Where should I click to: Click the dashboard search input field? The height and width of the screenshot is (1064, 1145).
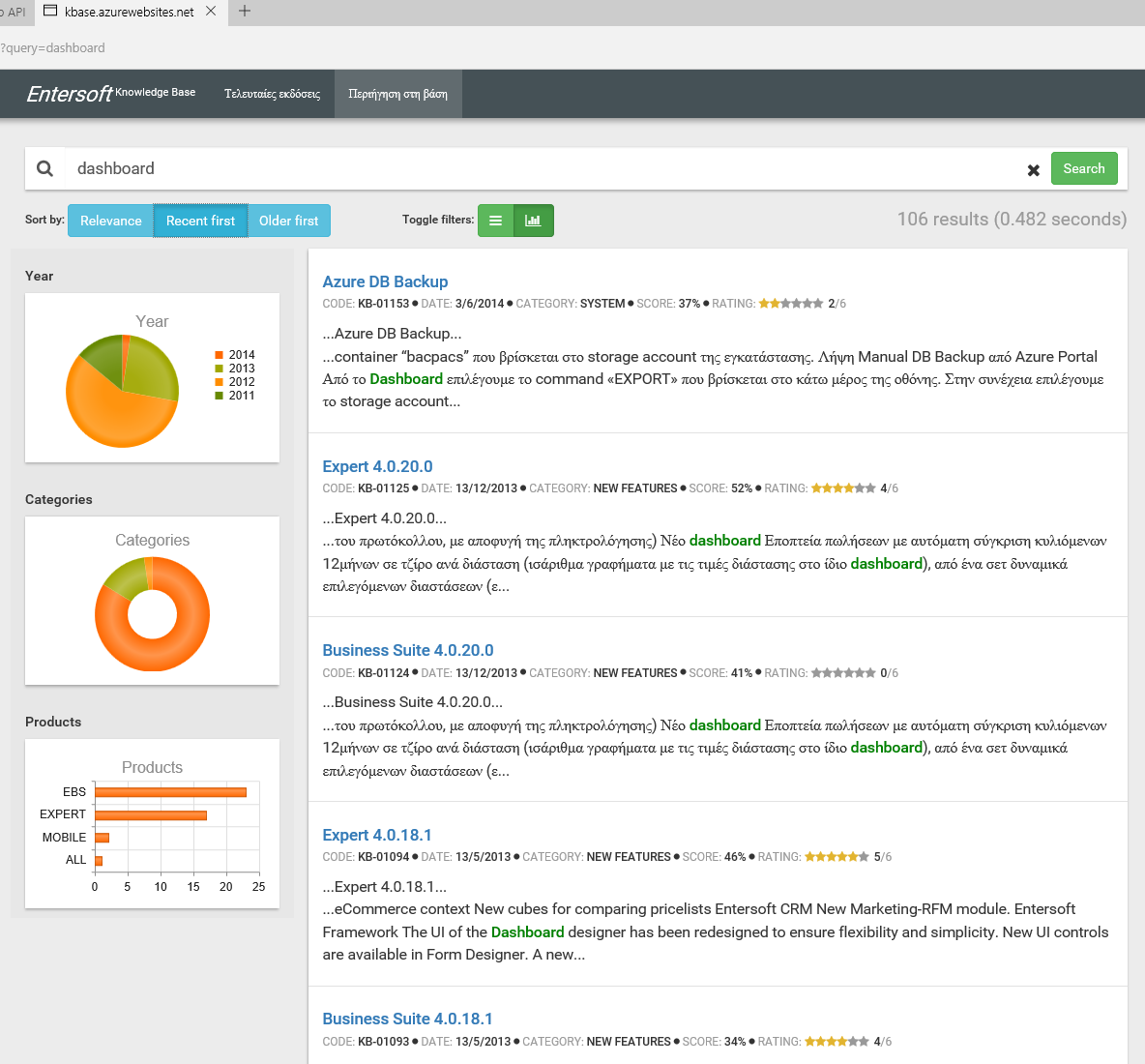pyautogui.click(x=542, y=168)
